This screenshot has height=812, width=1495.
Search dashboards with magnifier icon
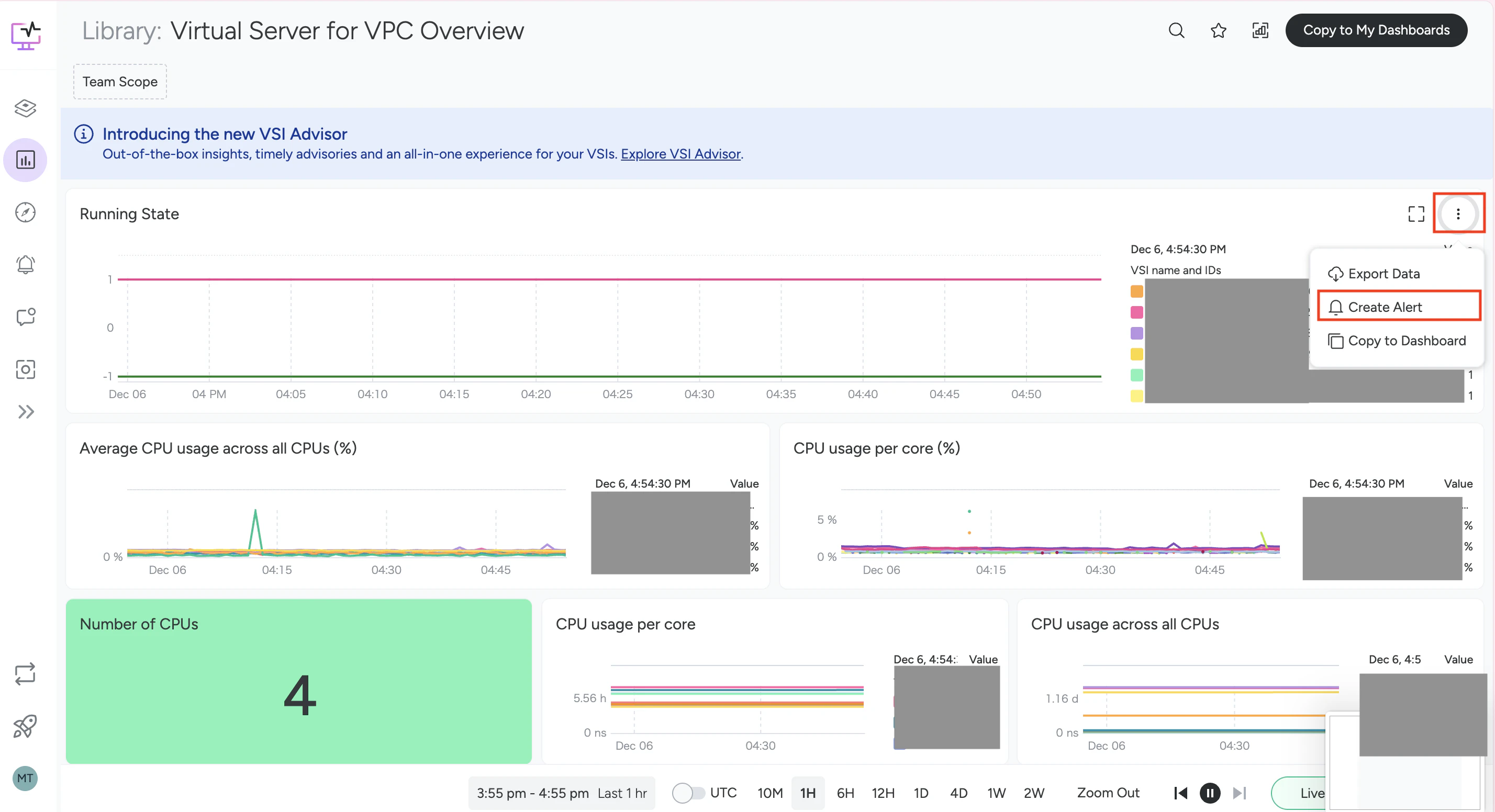coord(1176,30)
